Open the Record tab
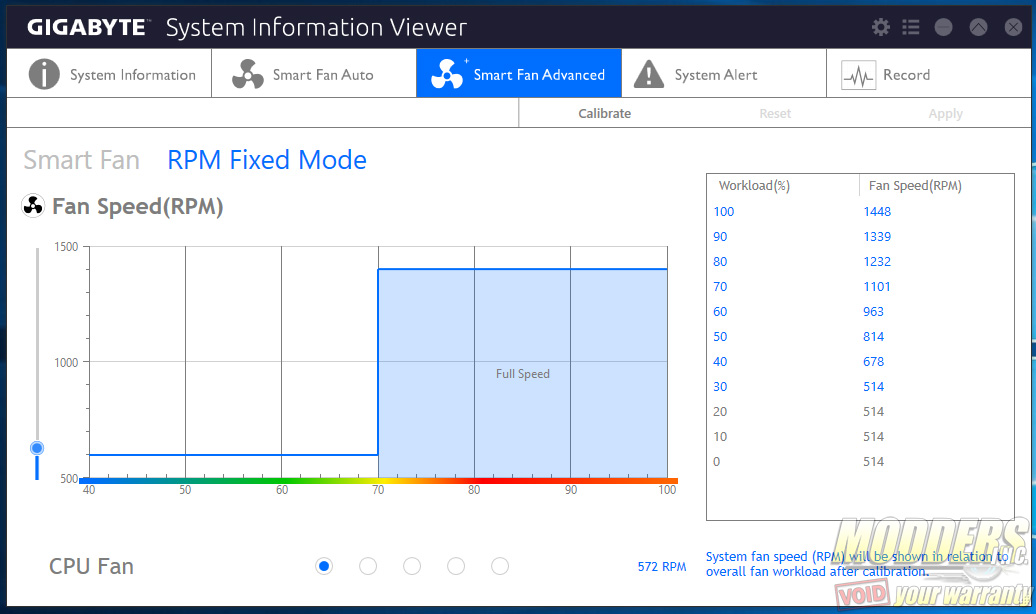This screenshot has height=614, width=1036. 928,73
